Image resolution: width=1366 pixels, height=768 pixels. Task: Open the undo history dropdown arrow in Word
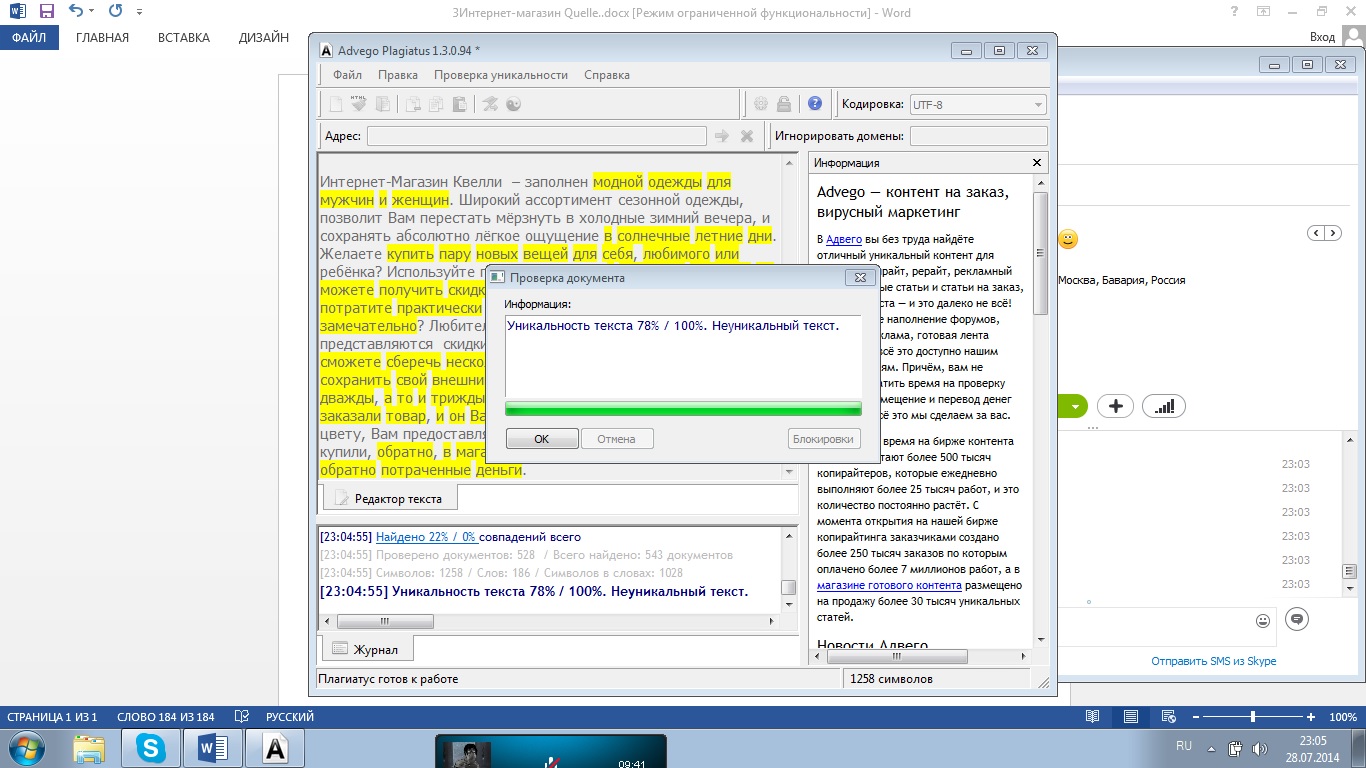[91, 12]
